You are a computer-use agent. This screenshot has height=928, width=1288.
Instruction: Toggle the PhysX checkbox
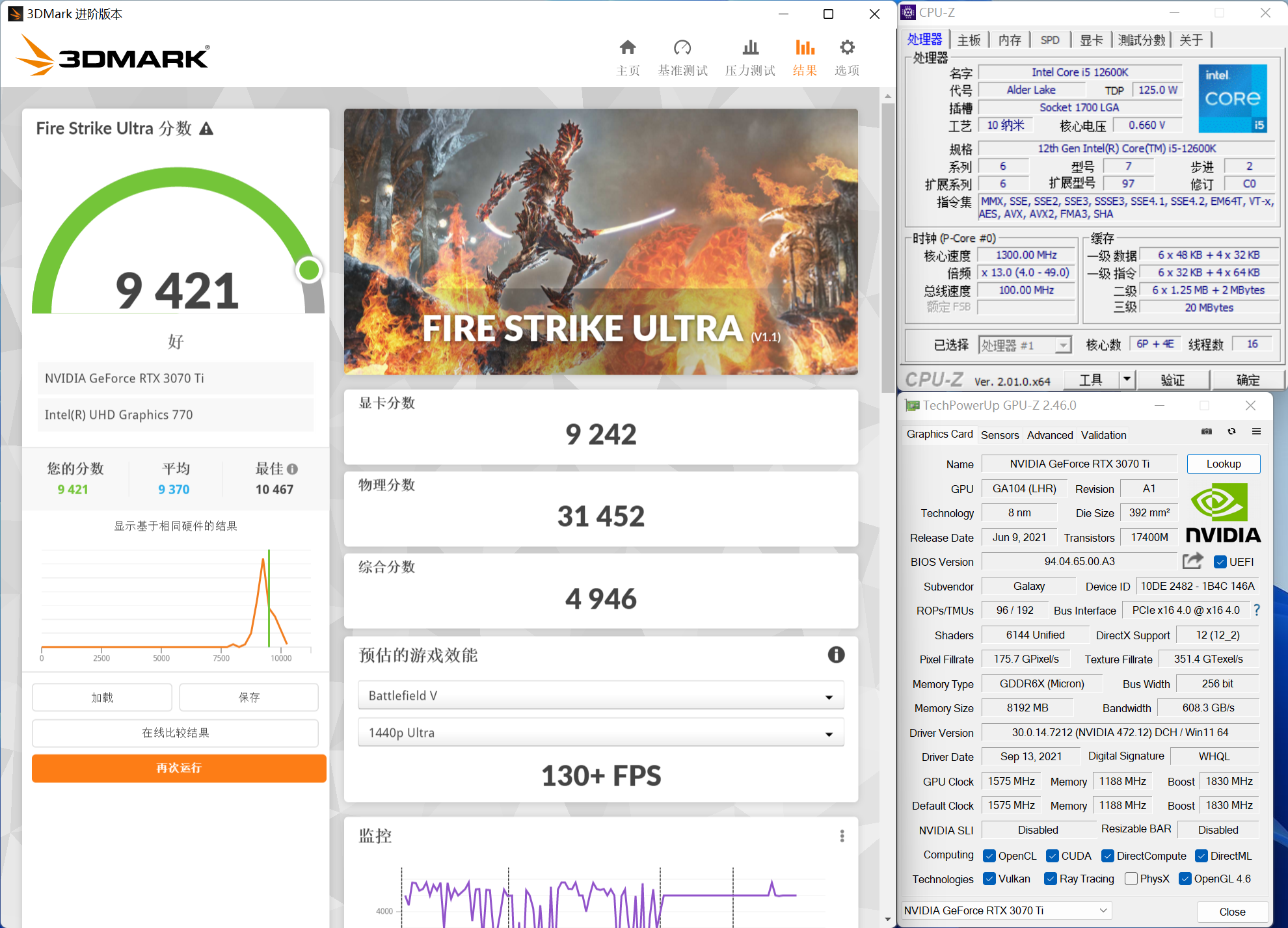coord(1131,879)
